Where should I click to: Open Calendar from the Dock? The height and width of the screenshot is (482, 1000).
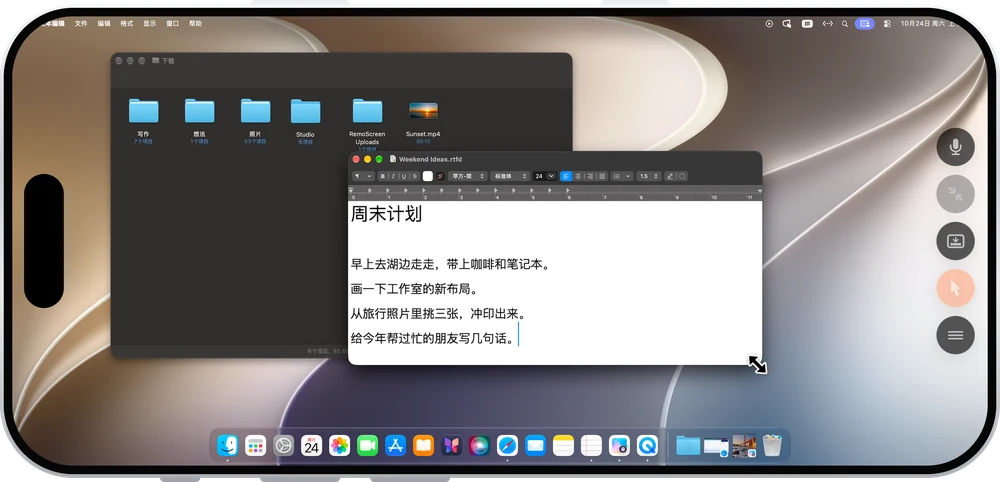pos(312,446)
